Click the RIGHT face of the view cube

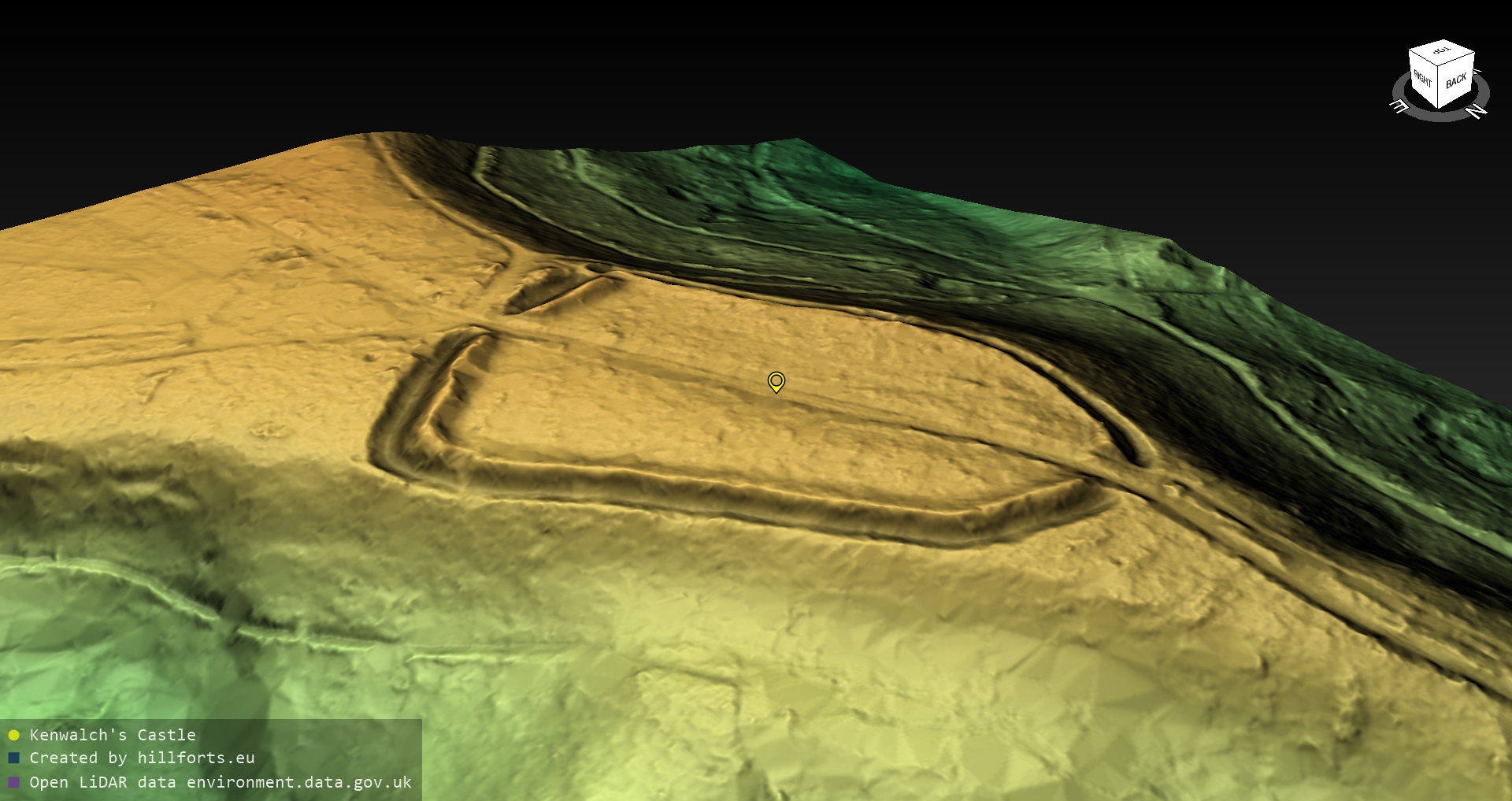[x=1422, y=80]
